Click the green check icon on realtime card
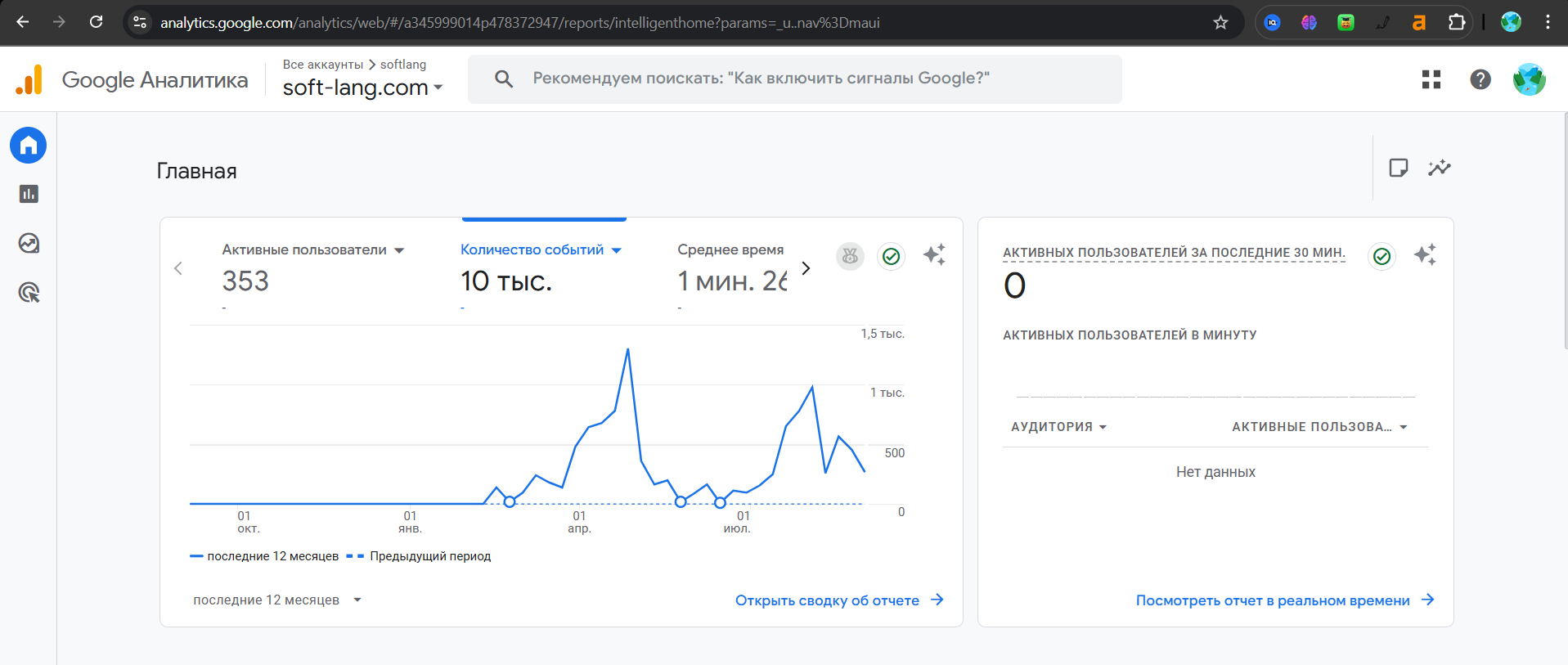The image size is (1568, 665). click(x=1382, y=256)
